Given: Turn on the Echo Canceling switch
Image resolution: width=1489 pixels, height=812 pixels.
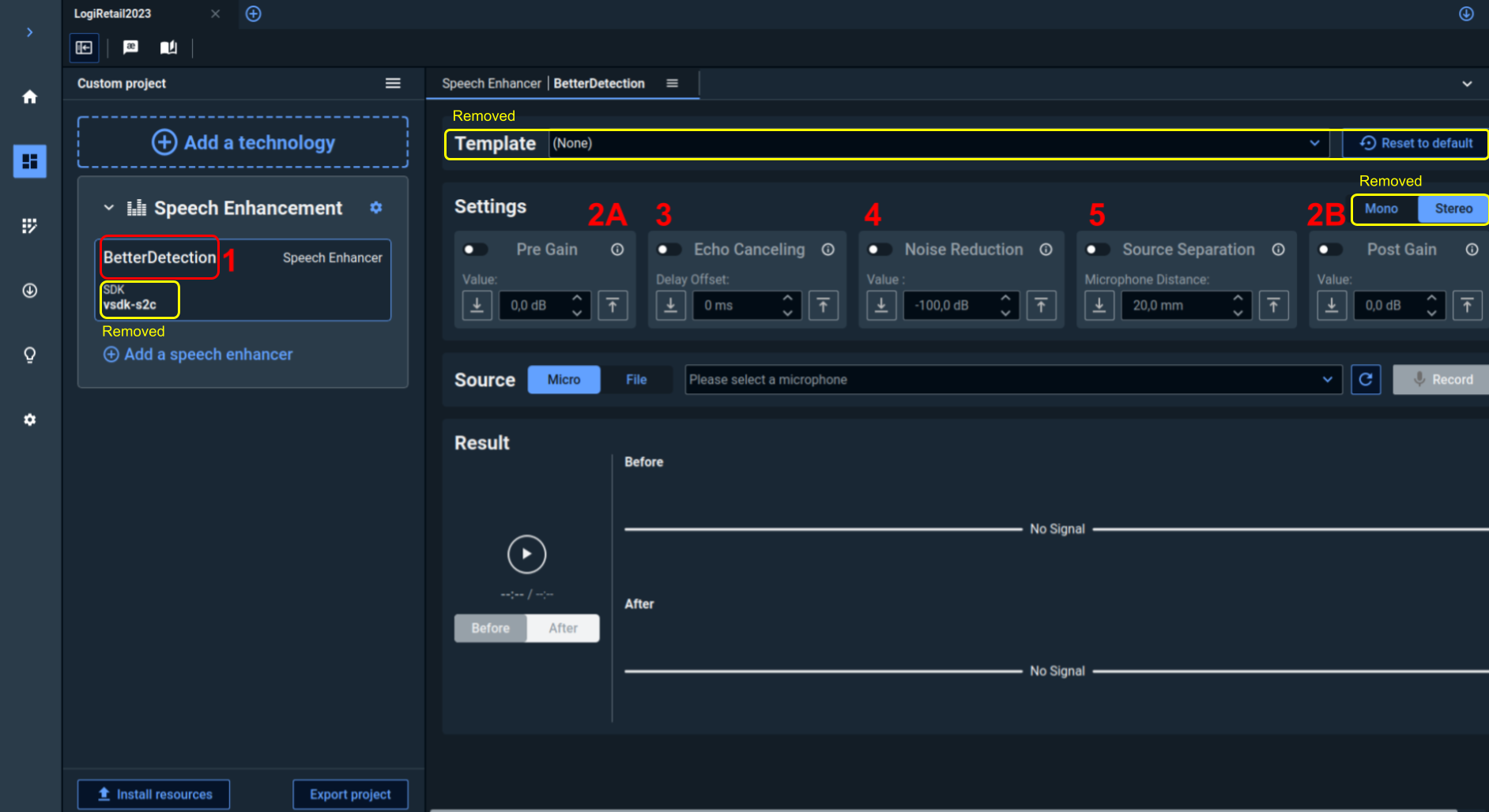Looking at the screenshot, I should (x=669, y=250).
